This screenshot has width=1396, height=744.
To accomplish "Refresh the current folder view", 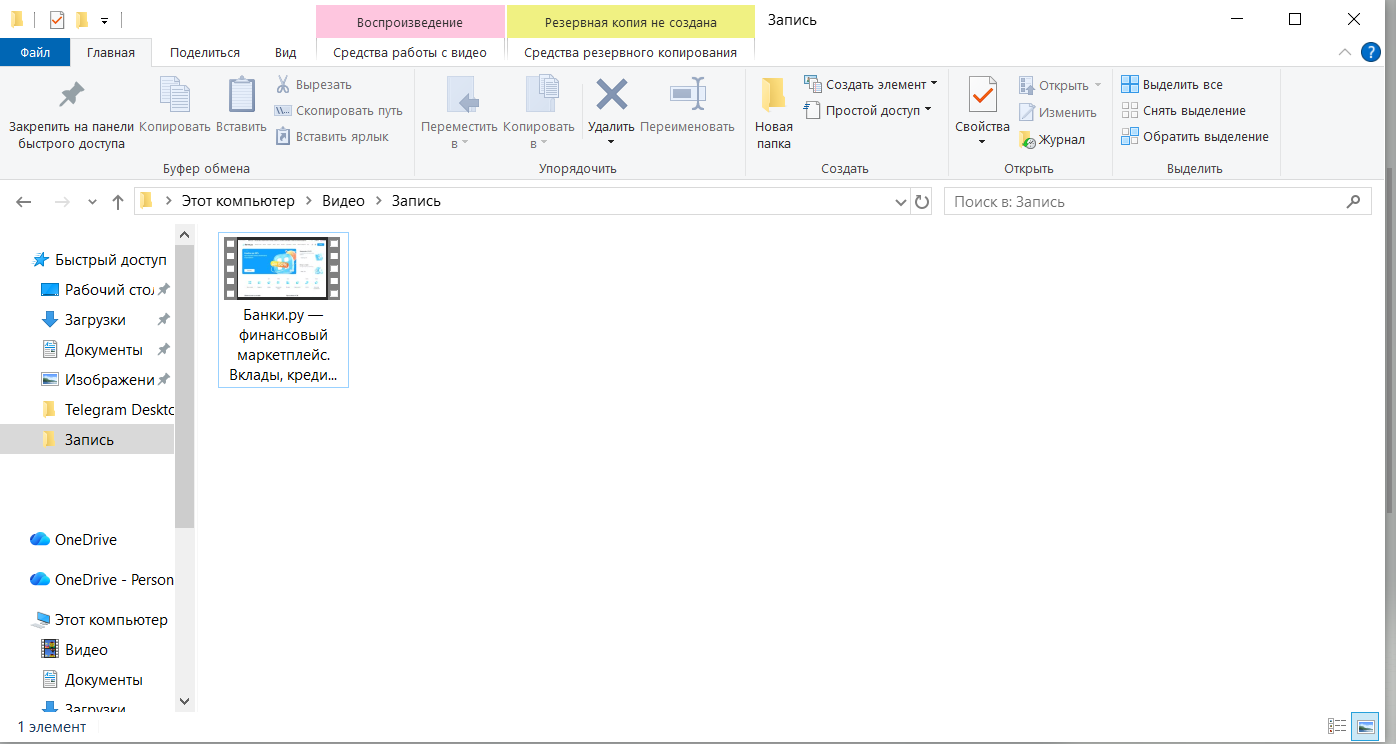I will (922, 202).
